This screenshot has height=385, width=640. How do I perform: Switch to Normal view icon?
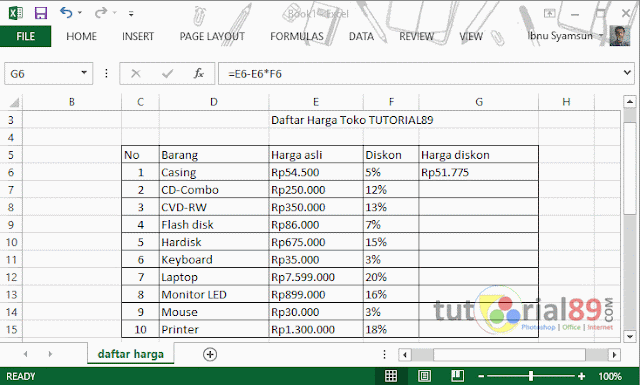pyautogui.click(x=391, y=376)
